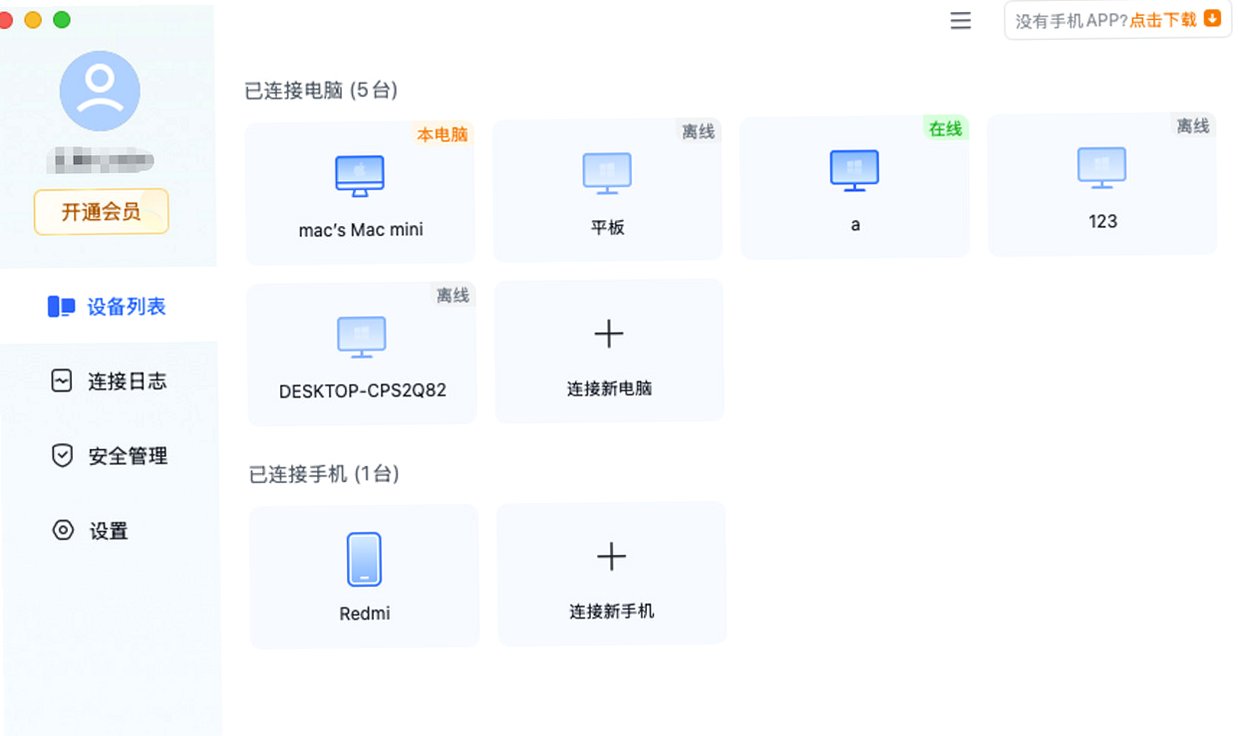Image resolution: width=1238 pixels, height=736 pixels.
Task: Click the 本电脑 badge on Mac mini
Action: pos(442,134)
